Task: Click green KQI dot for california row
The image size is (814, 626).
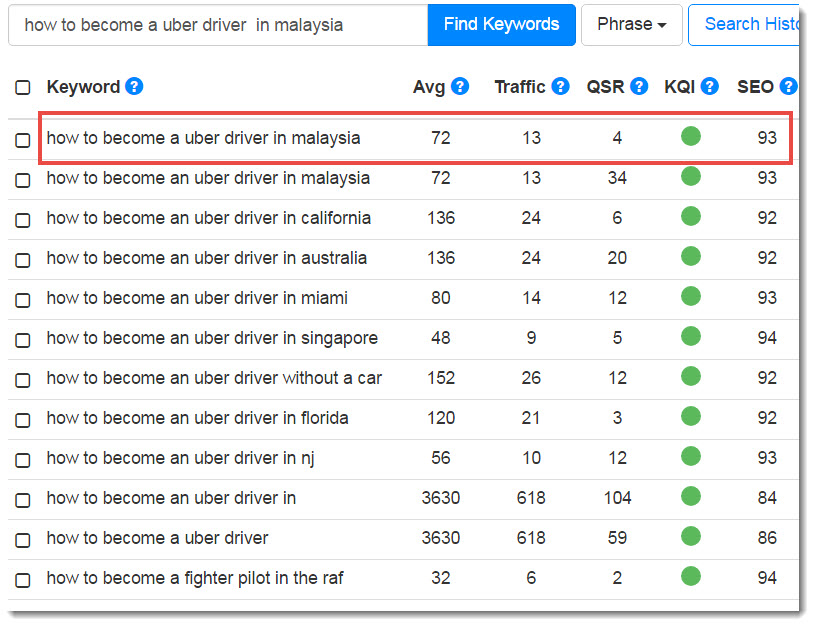Action: 691,216
